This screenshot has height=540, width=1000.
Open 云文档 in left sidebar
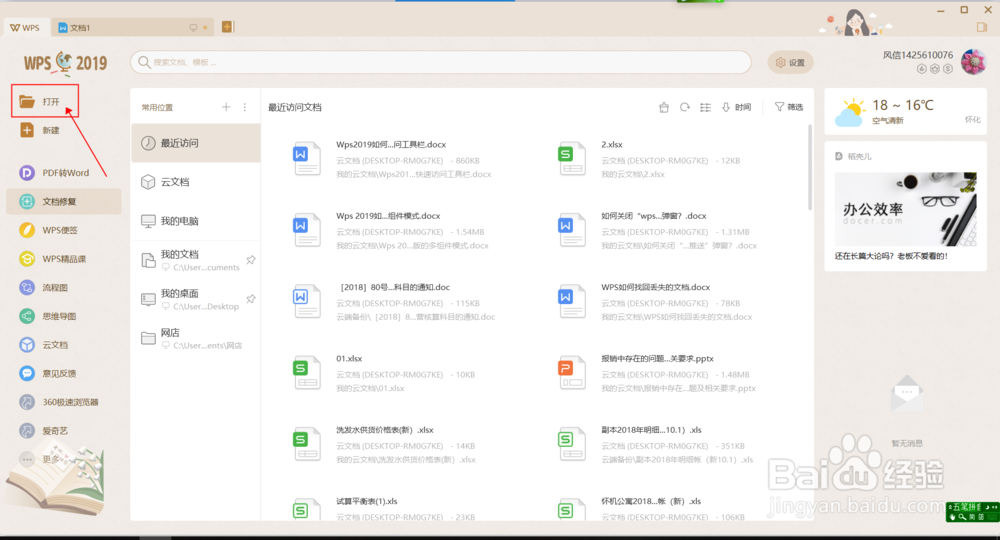[44, 345]
